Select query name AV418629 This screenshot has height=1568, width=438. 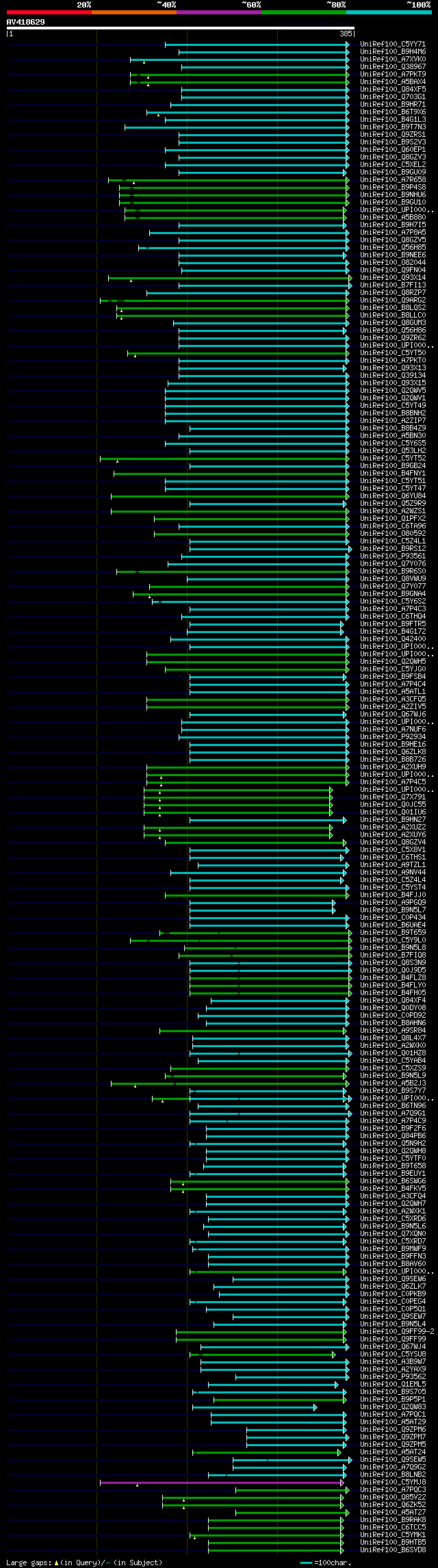[26, 22]
